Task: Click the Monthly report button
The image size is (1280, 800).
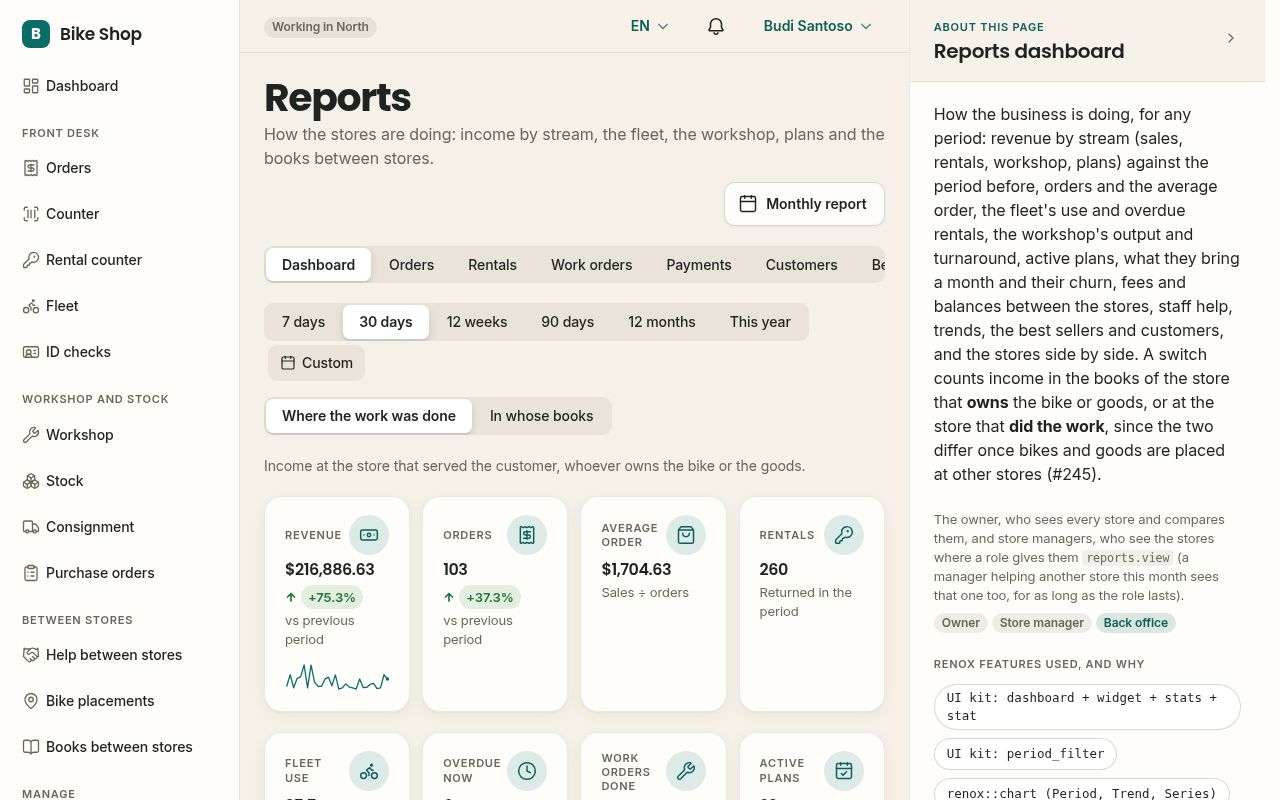Action: (804, 204)
